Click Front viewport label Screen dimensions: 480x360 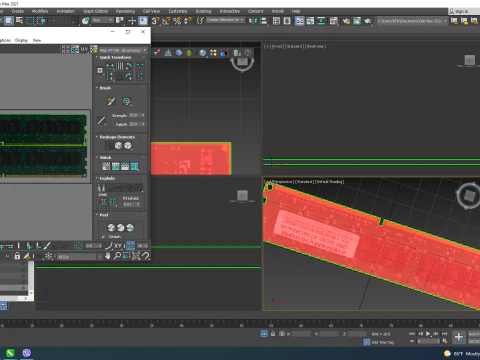[x=277, y=46]
